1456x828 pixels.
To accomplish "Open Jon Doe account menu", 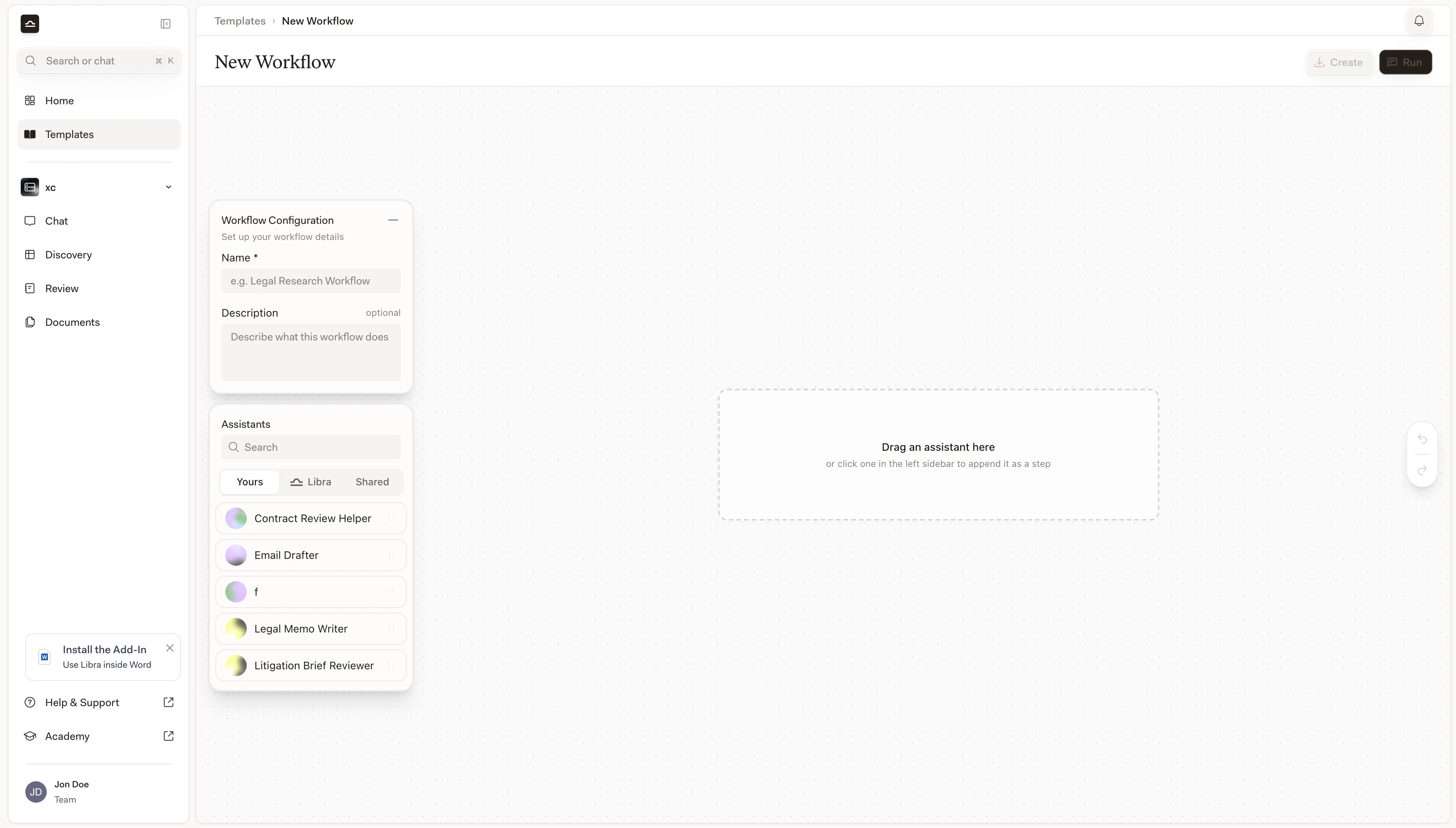I will pyautogui.click(x=99, y=792).
